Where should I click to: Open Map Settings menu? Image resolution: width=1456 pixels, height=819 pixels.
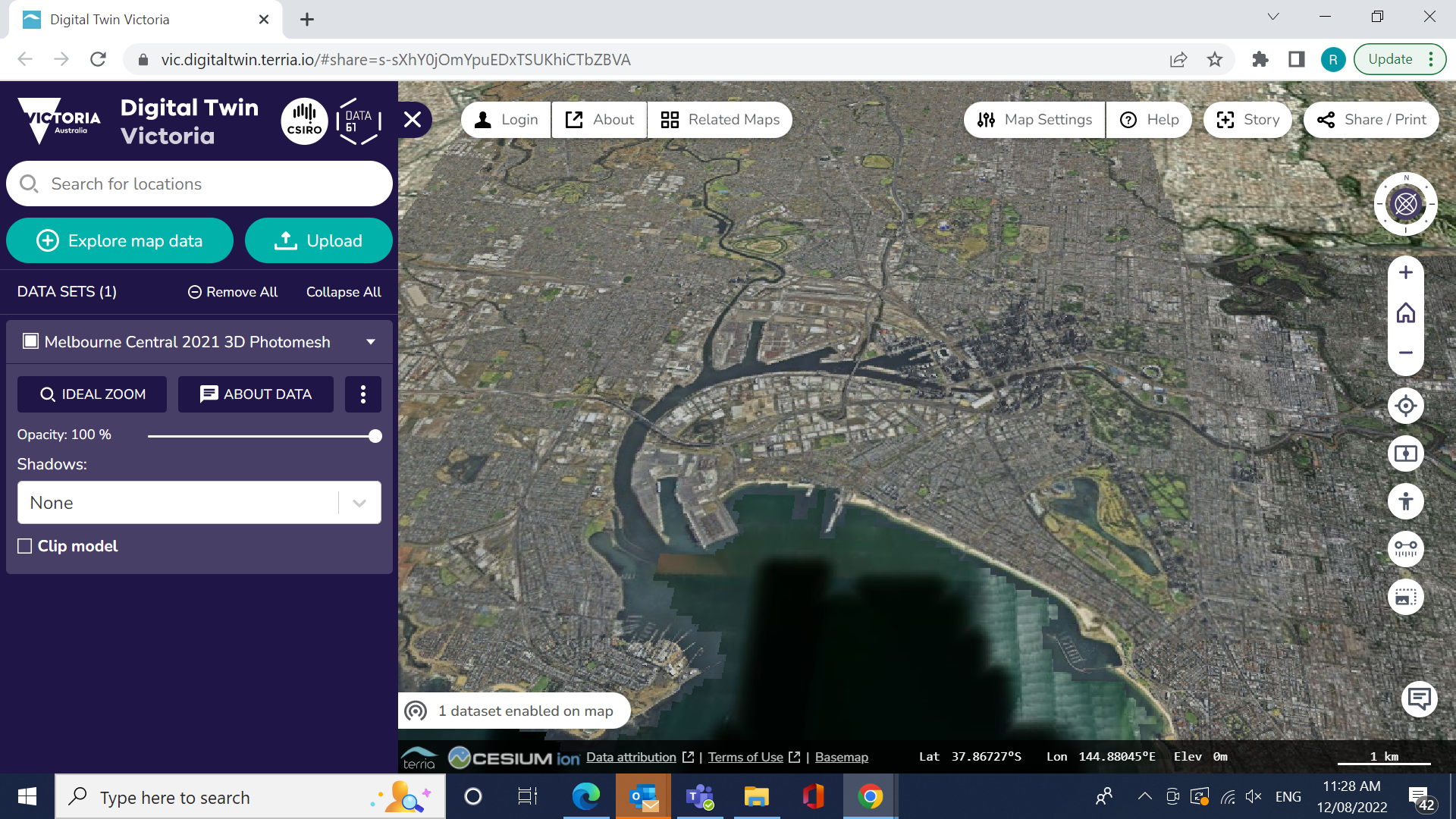[1034, 120]
